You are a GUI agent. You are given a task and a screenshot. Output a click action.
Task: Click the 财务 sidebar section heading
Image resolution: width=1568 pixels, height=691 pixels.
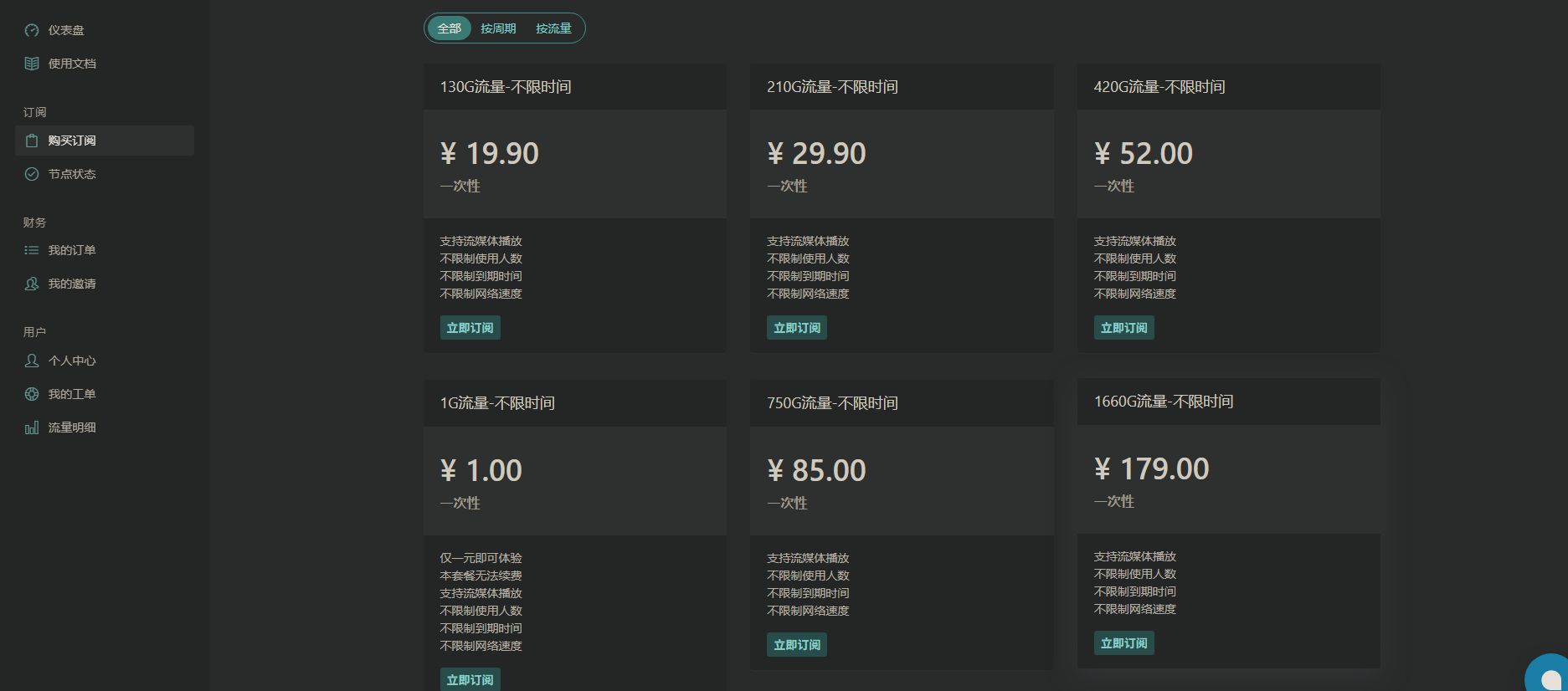click(35, 223)
